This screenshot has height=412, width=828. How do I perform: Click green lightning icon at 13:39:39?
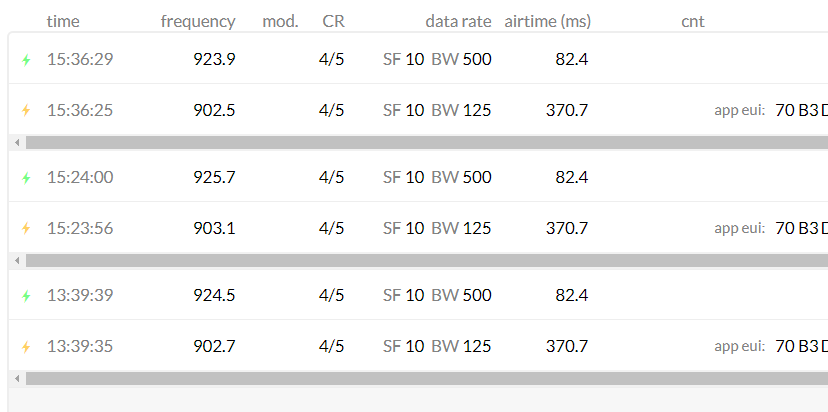coord(26,296)
